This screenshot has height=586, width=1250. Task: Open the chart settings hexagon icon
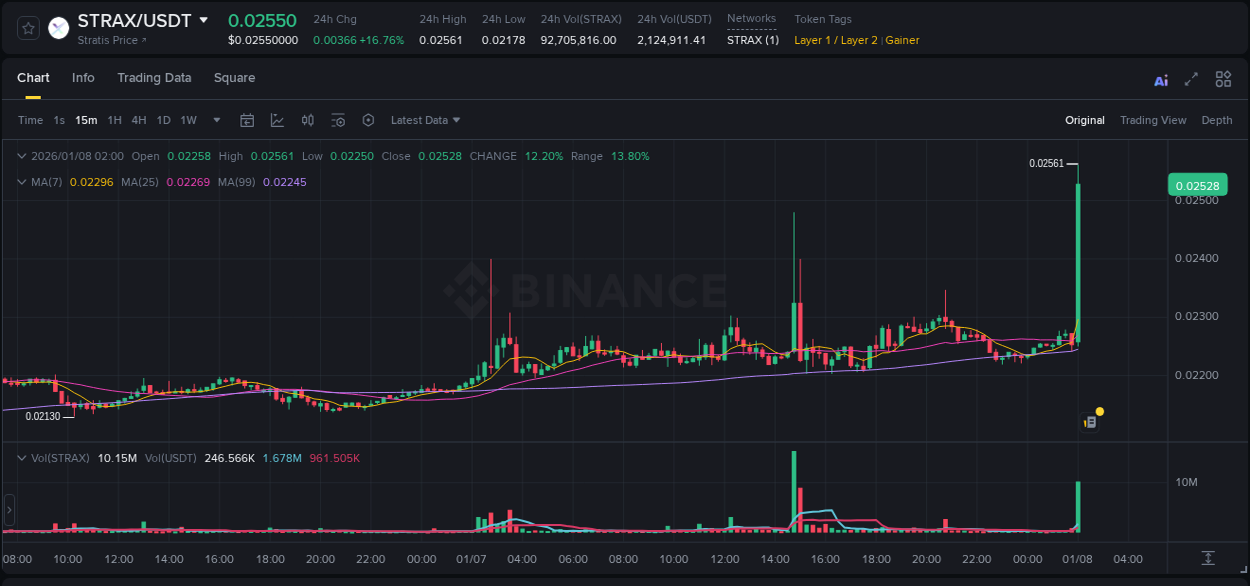click(368, 119)
